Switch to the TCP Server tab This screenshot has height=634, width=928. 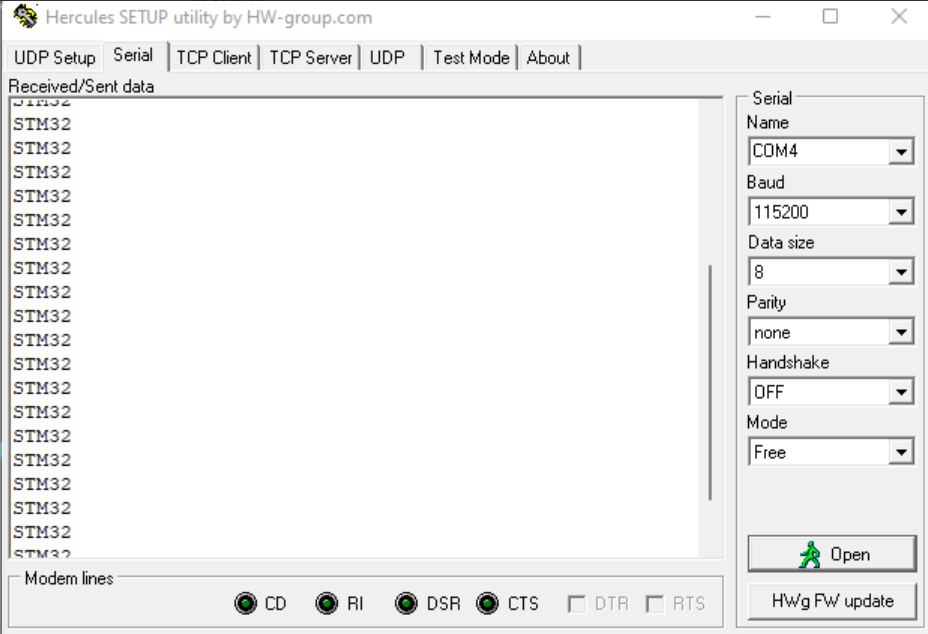pyautogui.click(x=311, y=58)
